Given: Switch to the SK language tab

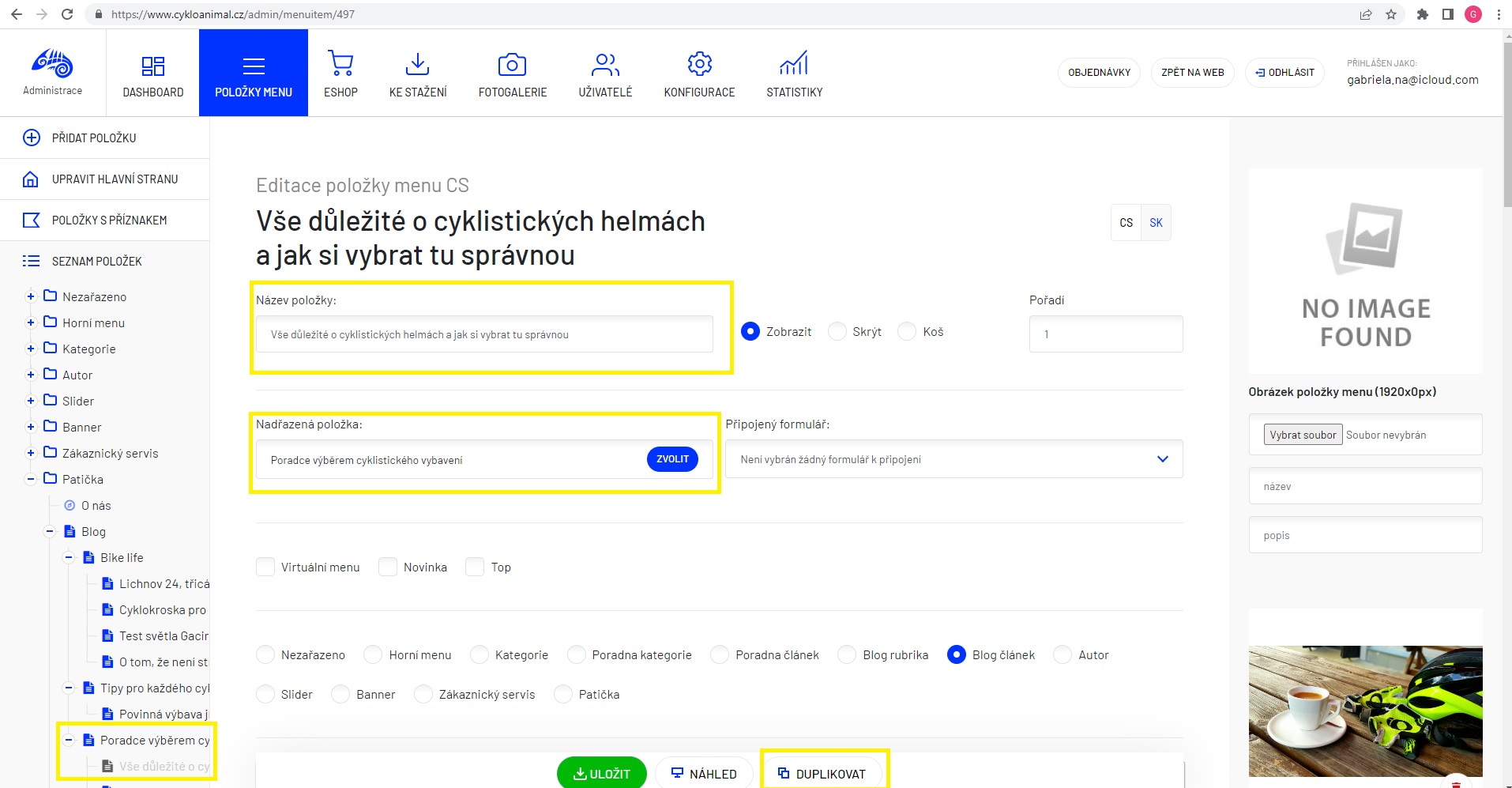Looking at the screenshot, I should coord(1156,223).
